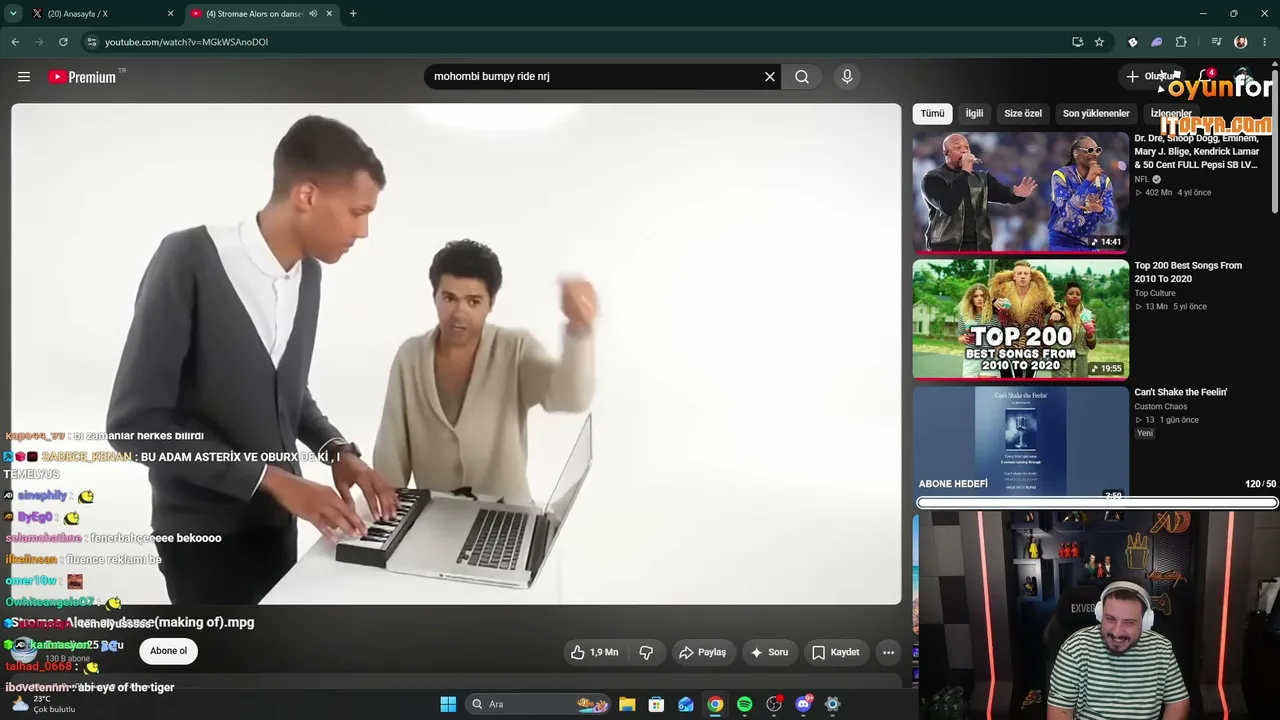
Task: Open File Explorer from the taskbar
Action: [627, 704]
